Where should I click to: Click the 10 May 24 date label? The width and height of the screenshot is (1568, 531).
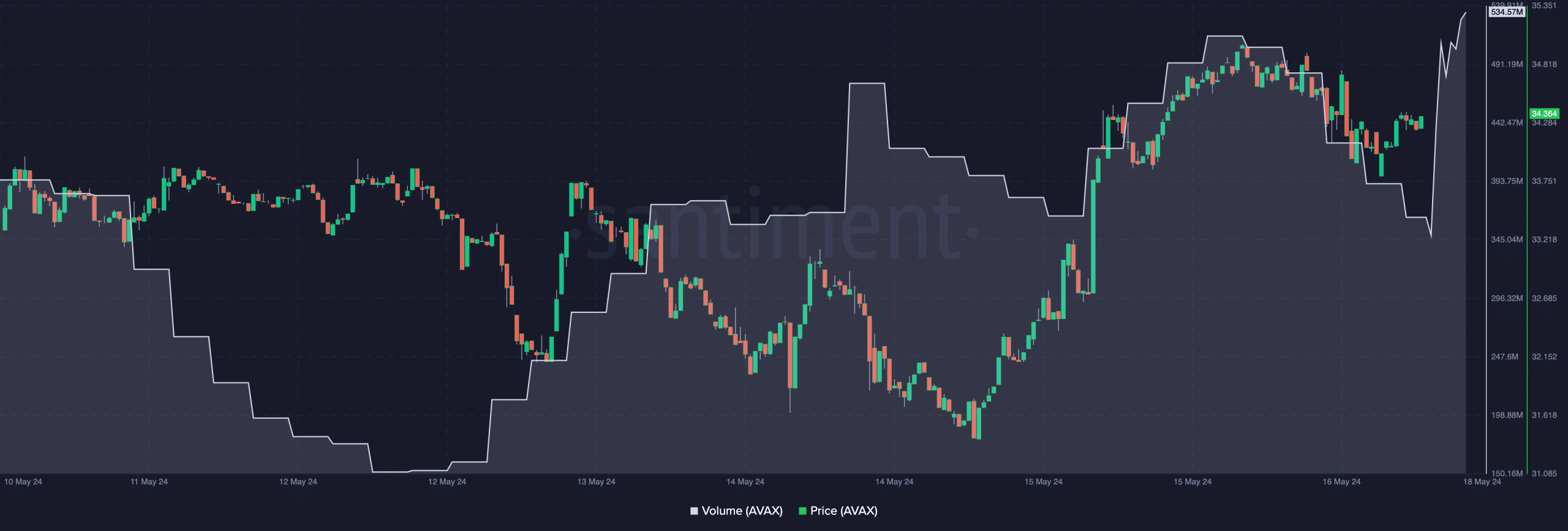coord(23,481)
